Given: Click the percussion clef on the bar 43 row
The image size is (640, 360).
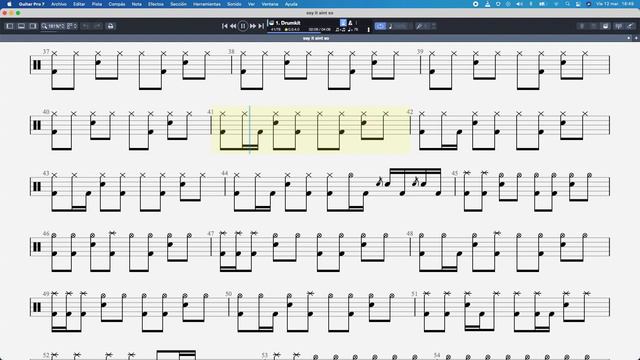Looking at the screenshot, I should (x=37, y=187).
